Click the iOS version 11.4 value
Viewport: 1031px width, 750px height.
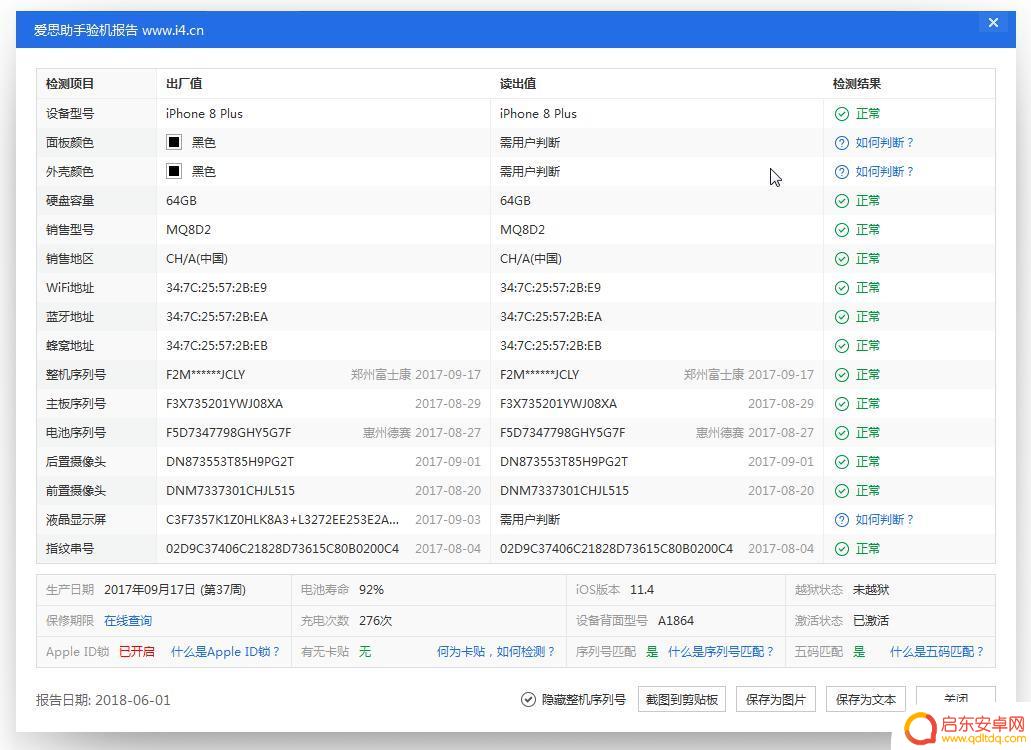coord(642,590)
